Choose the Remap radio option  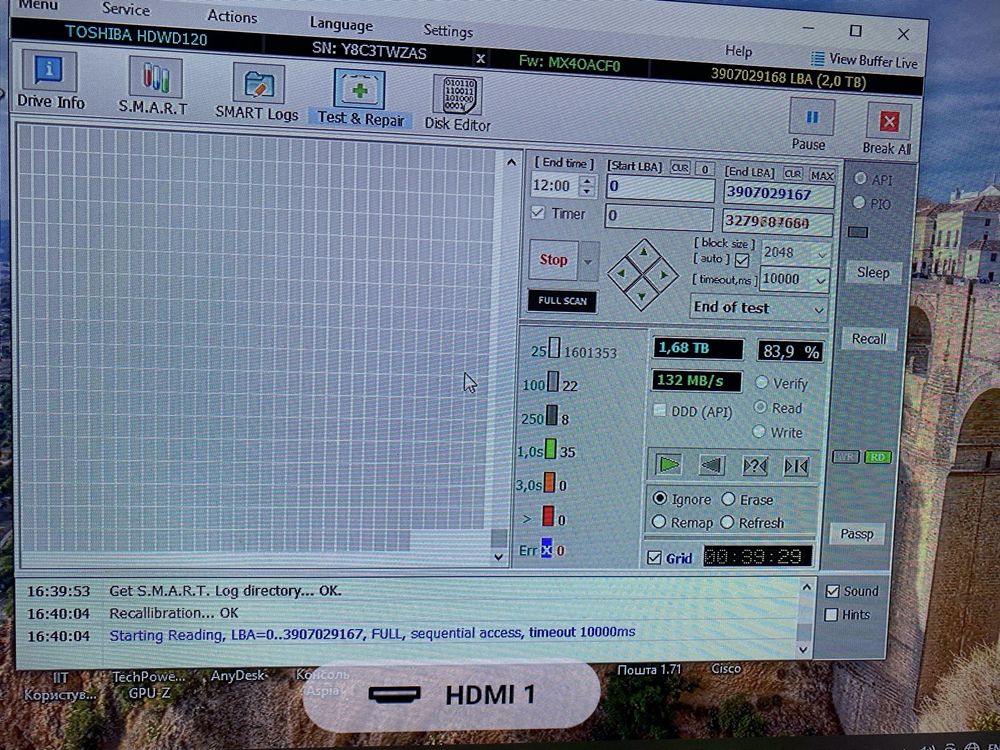[659, 522]
